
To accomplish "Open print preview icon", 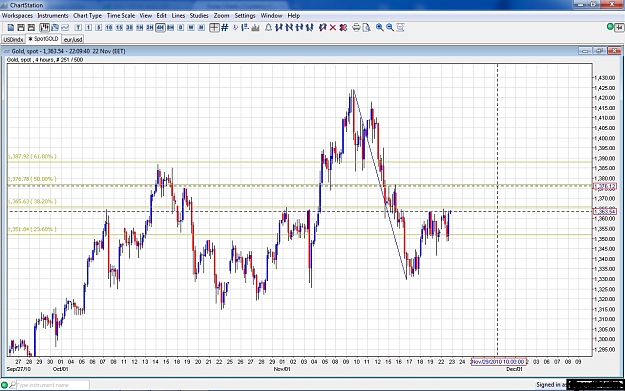I will pos(367,28).
